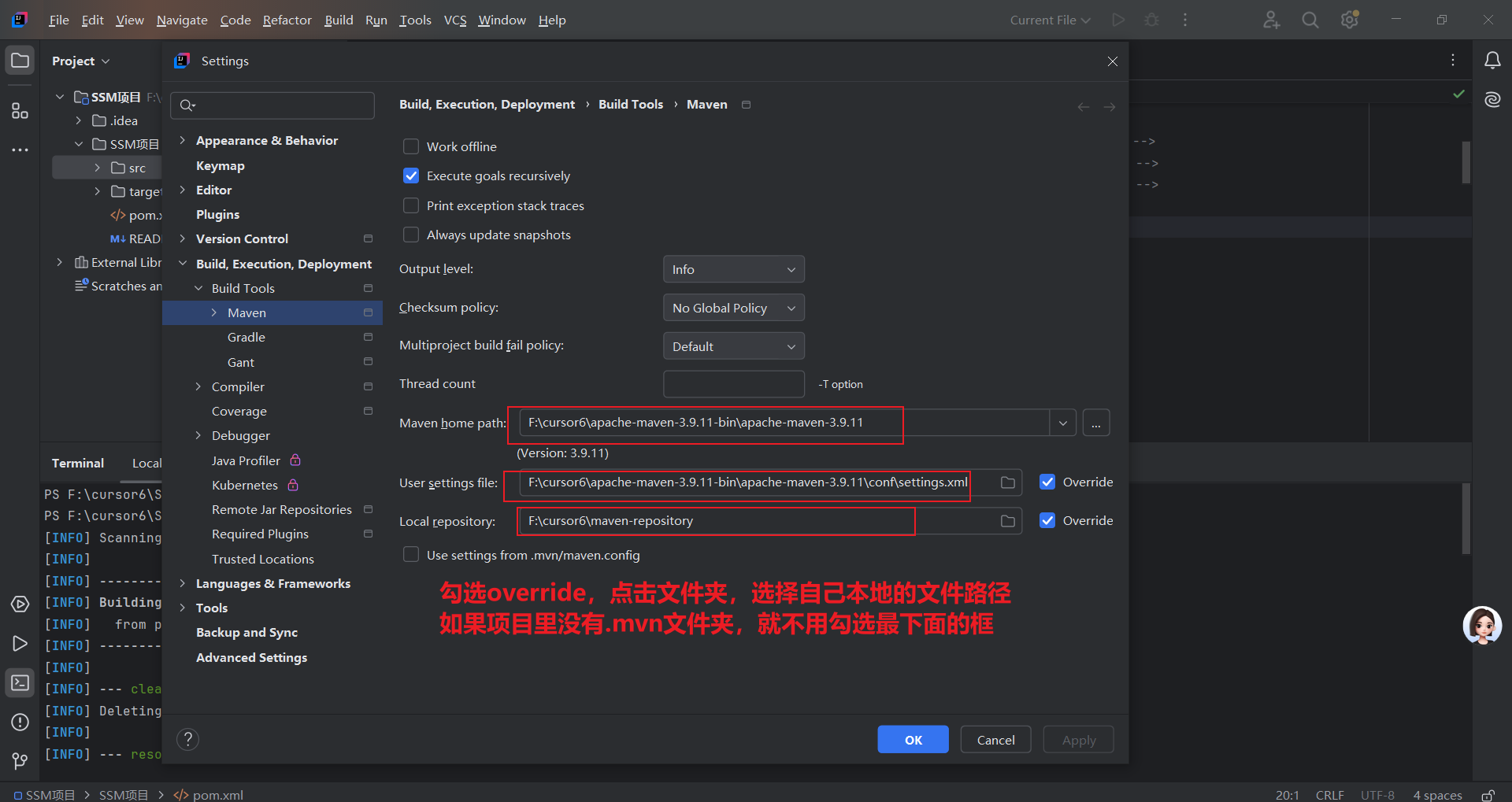Click the Thread count input field
The image size is (1512, 802).
coord(734,384)
